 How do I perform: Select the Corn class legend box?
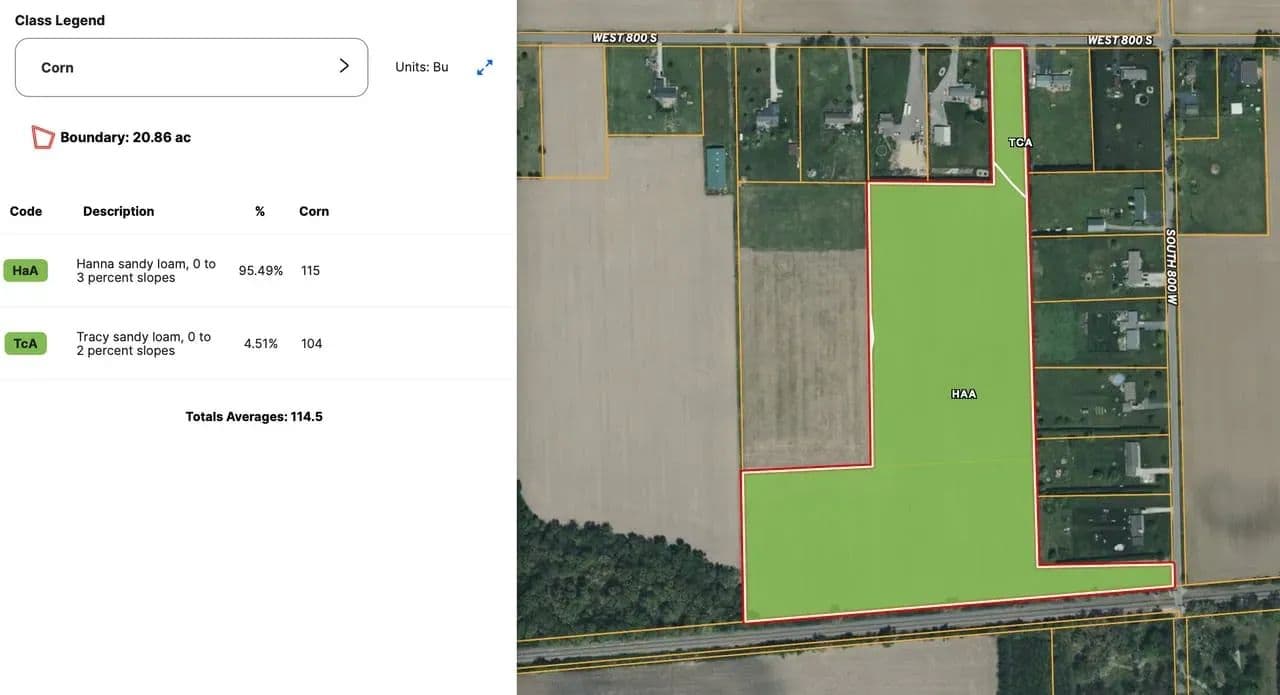click(x=191, y=67)
